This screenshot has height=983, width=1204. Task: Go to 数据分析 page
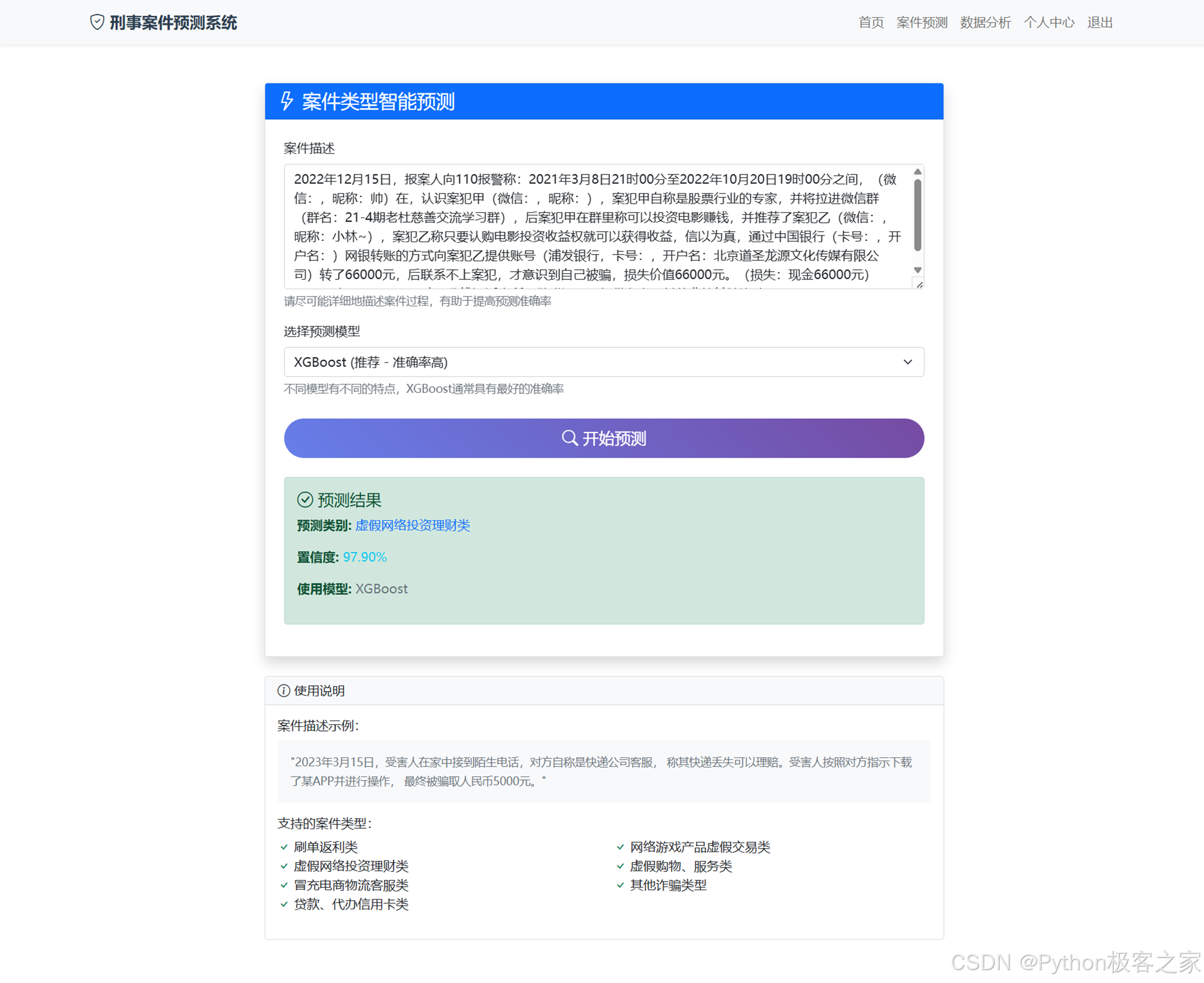[x=985, y=23]
